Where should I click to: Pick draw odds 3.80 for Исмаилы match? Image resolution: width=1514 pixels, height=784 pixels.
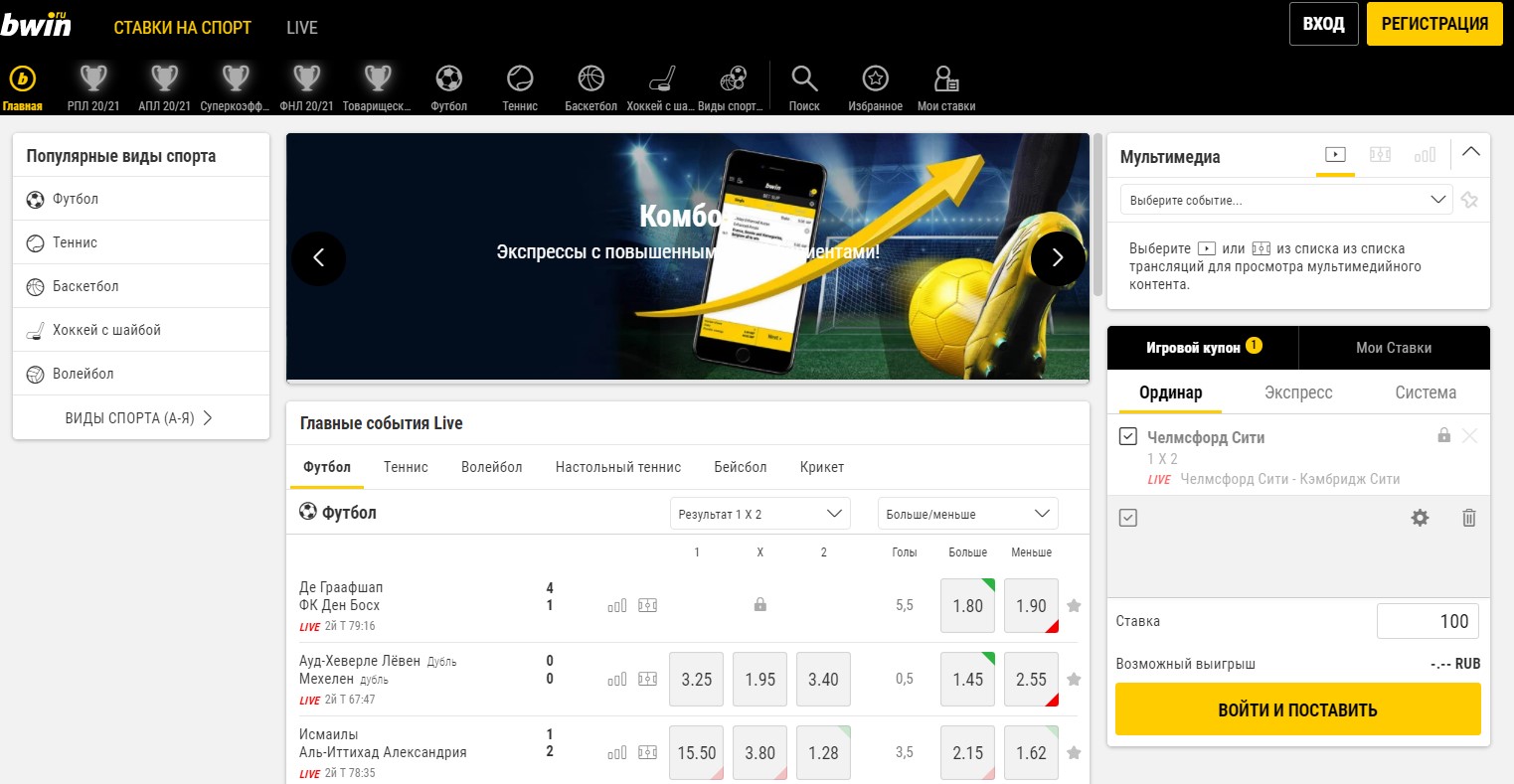(760, 753)
